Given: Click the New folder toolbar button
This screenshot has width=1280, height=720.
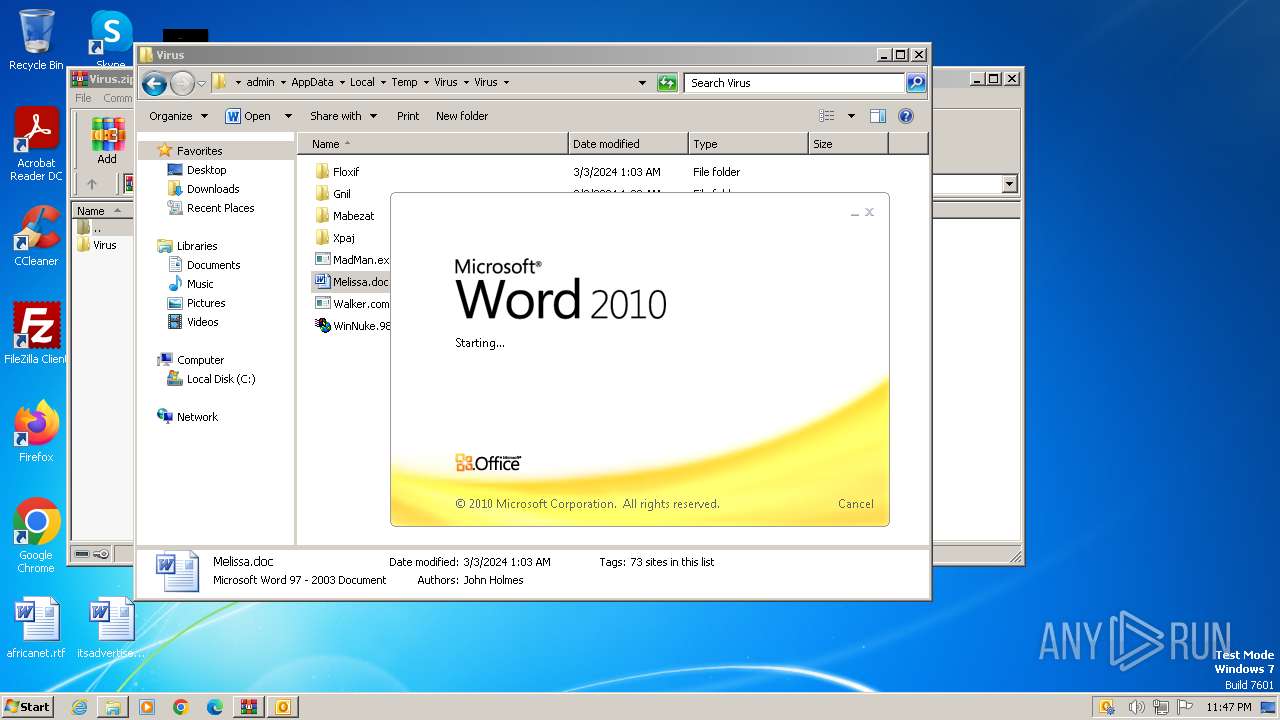Looking at the screenshot, I should [462, 116].
